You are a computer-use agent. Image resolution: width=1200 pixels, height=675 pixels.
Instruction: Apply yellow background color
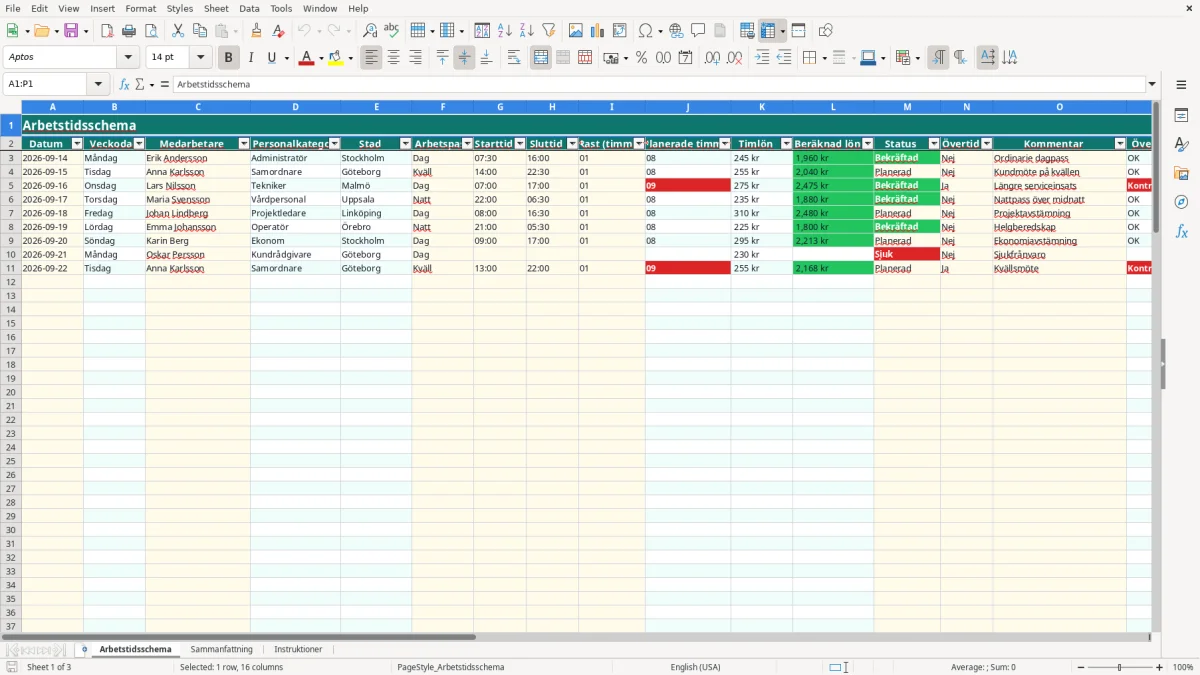(x=336, y=58)
